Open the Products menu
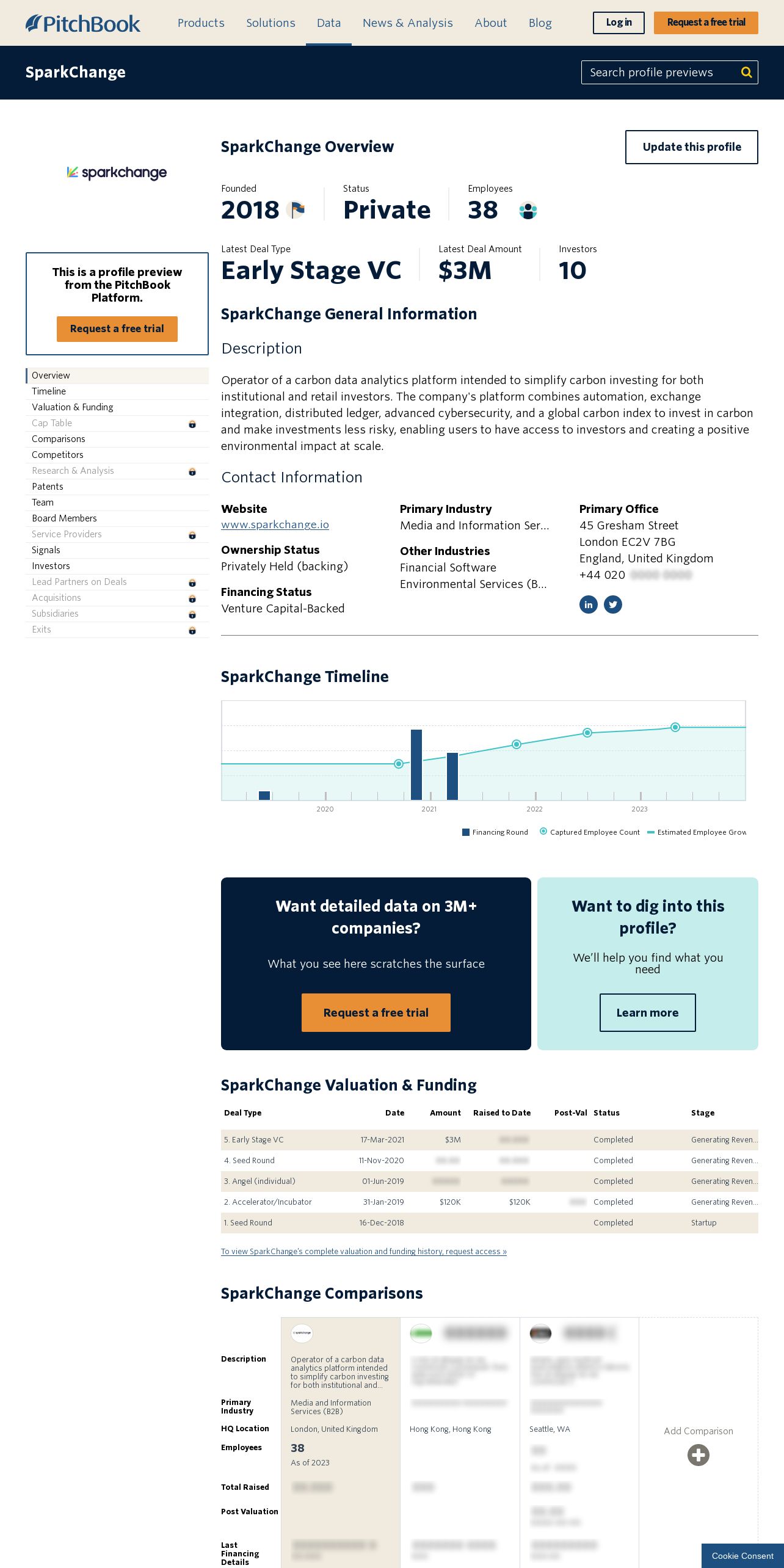 201,23
